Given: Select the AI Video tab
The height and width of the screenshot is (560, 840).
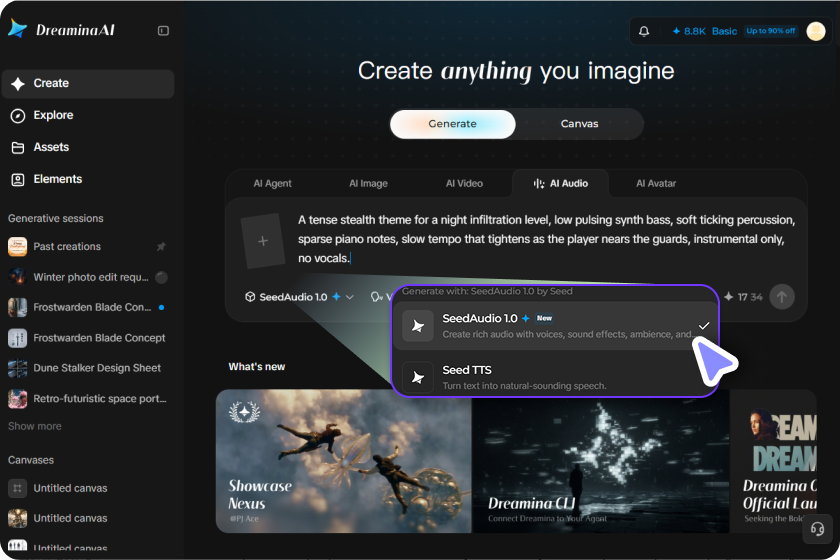Looking at the screenshot, I should coord(464,184).
